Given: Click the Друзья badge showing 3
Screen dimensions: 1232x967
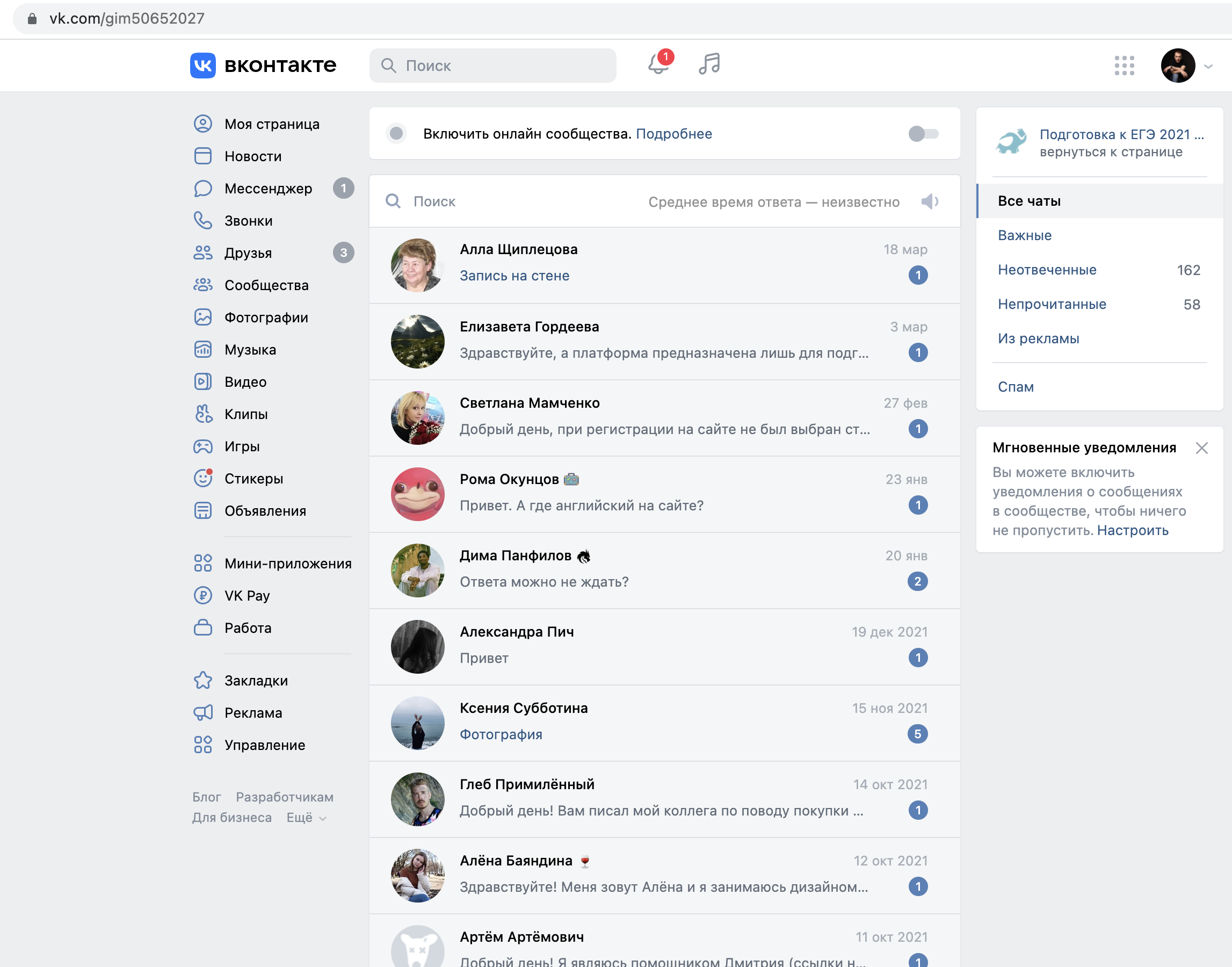Looking at the screenshot, I should 343,253.
